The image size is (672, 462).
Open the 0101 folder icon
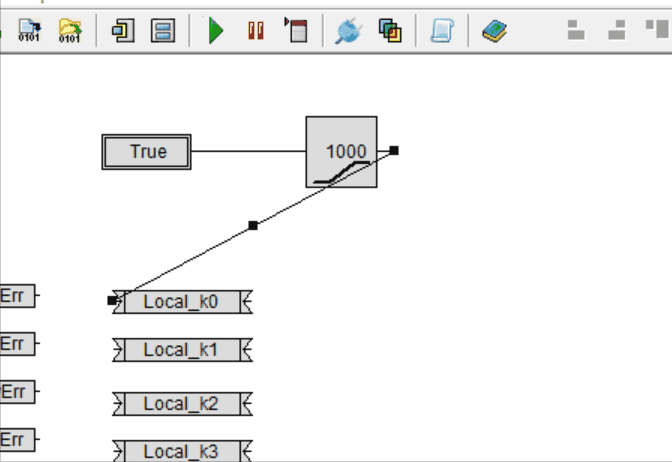click(70, 31)
